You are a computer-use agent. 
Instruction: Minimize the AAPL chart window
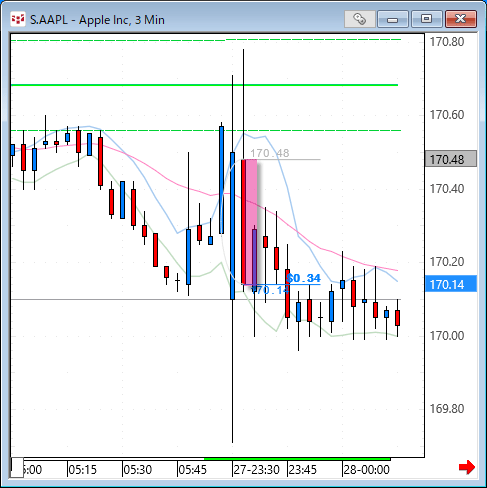click(x=393, y=19)
